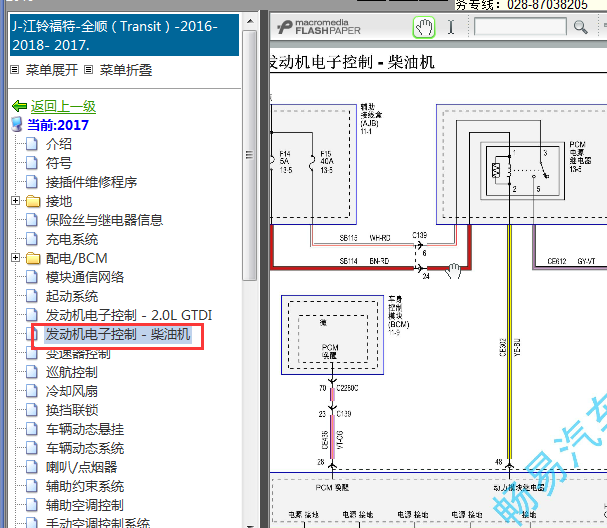
Task: Click the 接地 folder icon
Action: coord(33,201)
